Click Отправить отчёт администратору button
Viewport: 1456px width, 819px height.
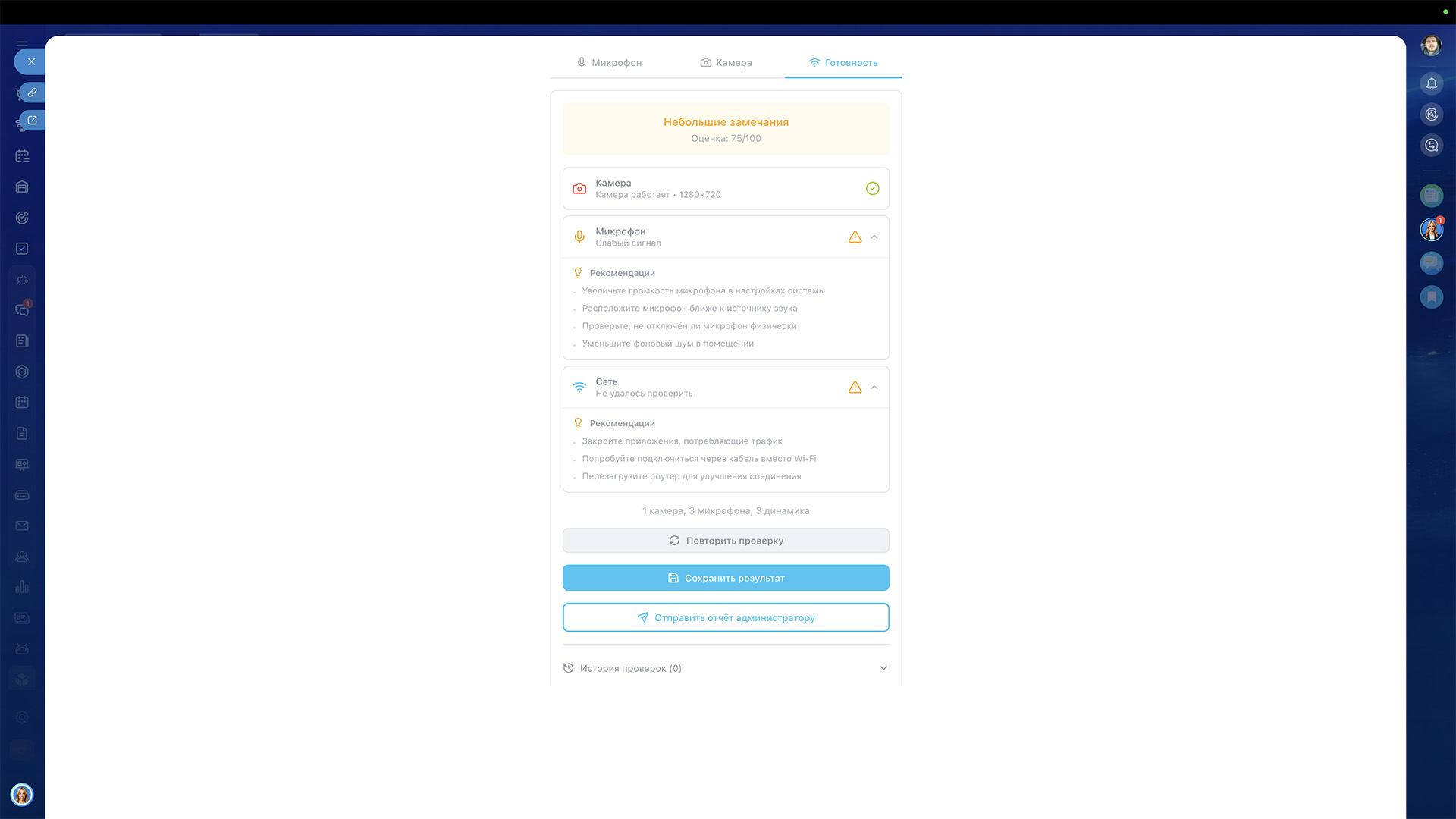click(726, 617)
